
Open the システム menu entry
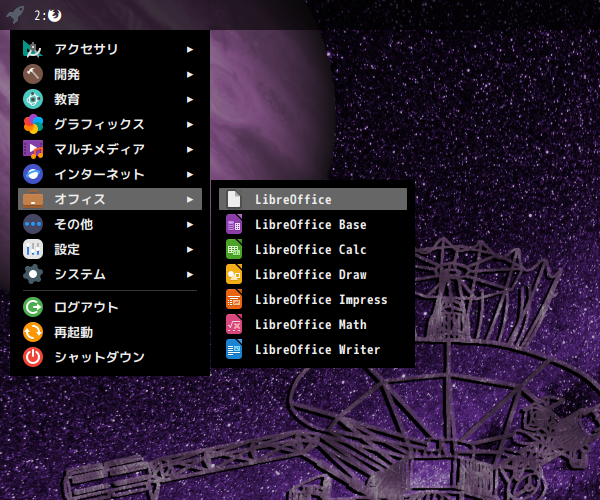tap(110, 274)
